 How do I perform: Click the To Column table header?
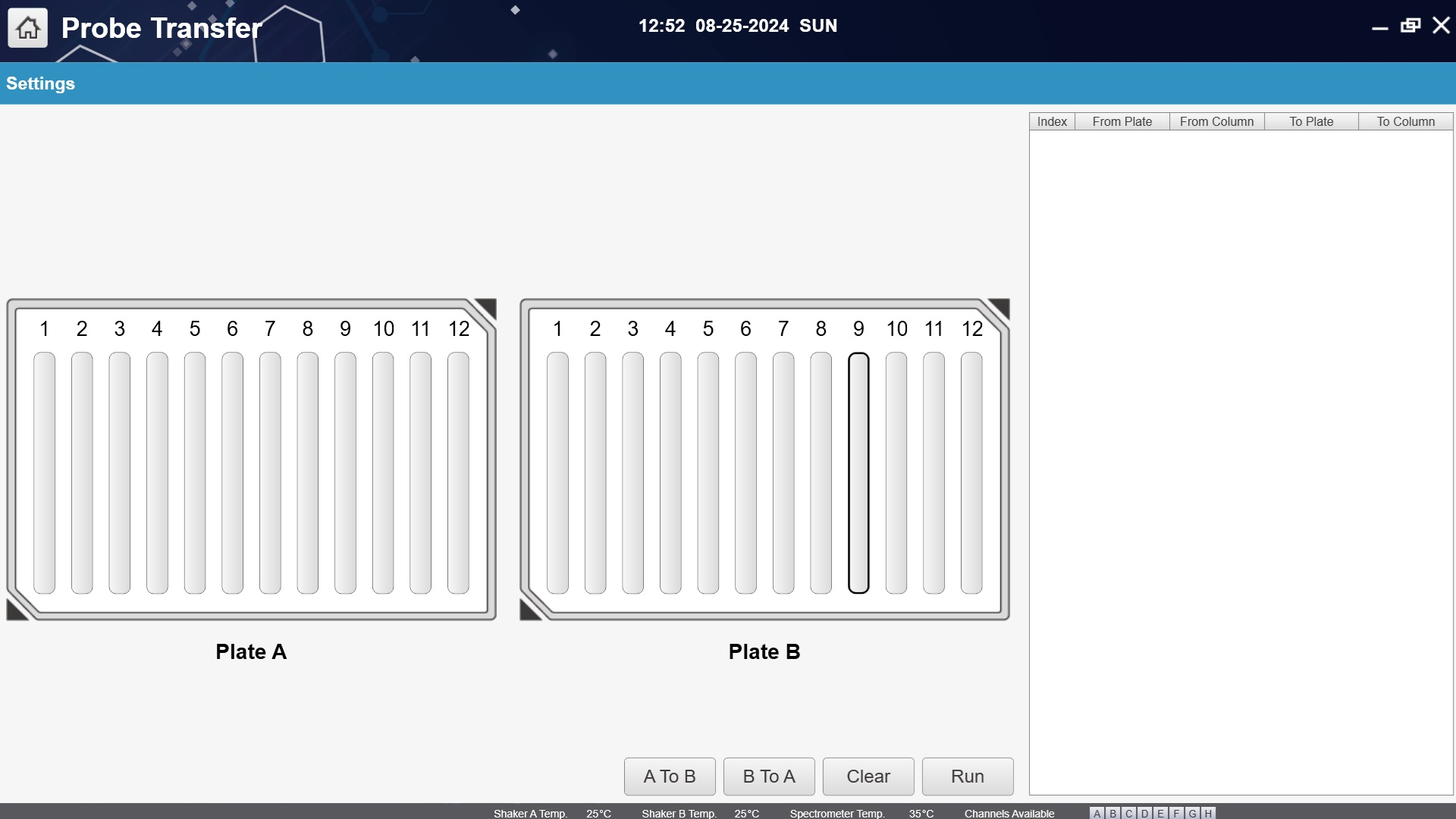[x=1406, y=121]
